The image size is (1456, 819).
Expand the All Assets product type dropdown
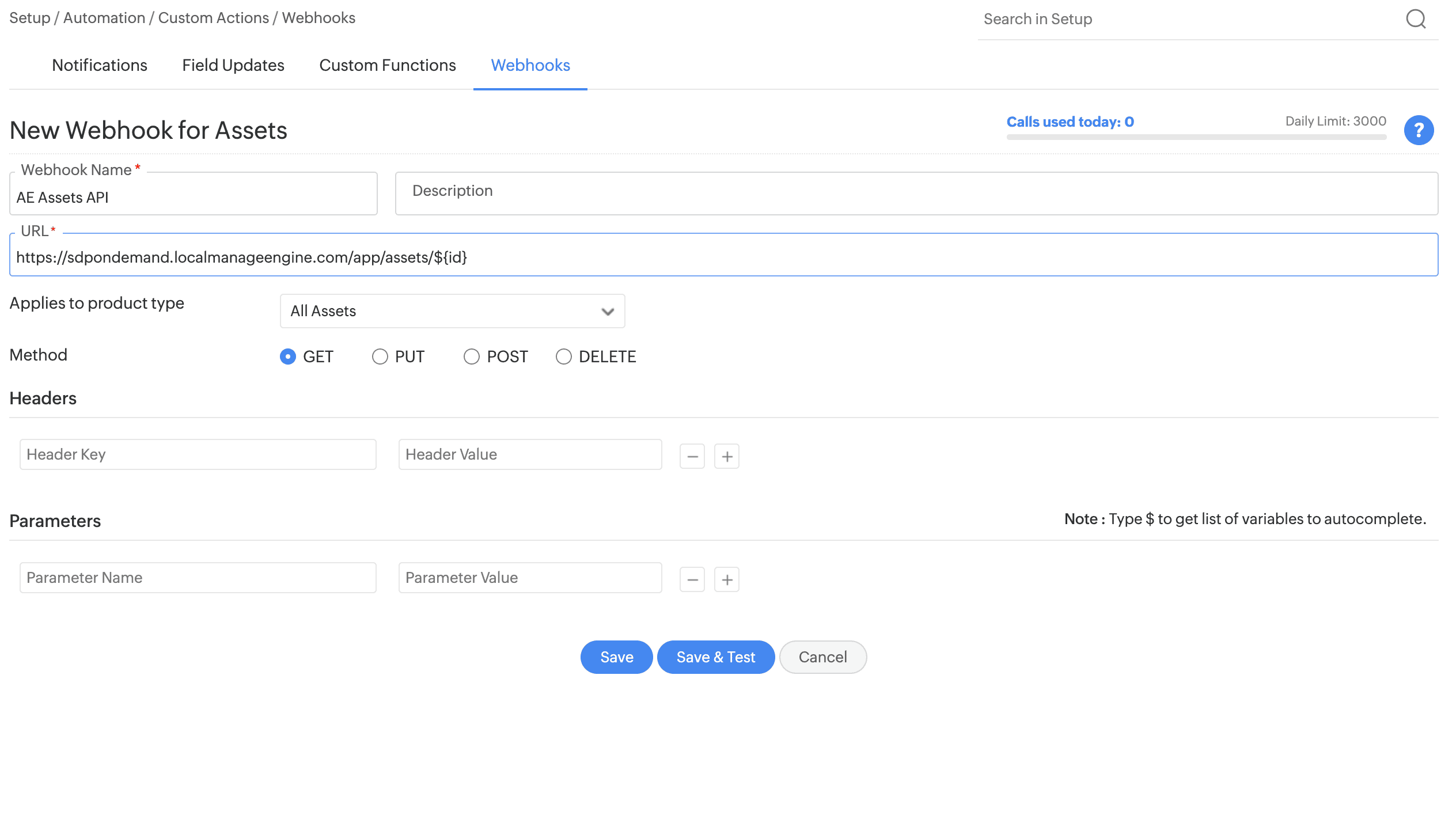pyautogui.click(x=452, y=311)
